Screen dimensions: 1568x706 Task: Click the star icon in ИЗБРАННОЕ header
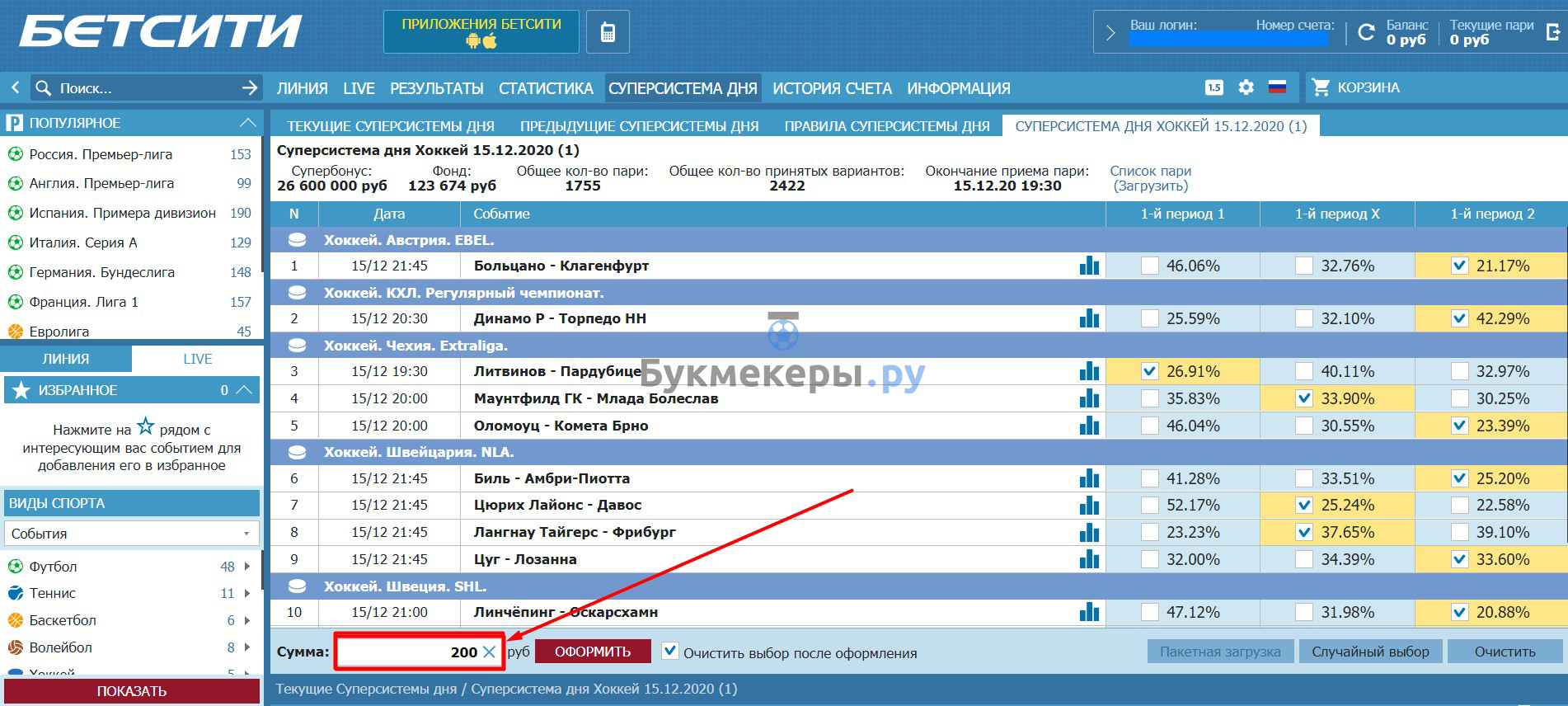pyautogui.click(x=21, y=390)
